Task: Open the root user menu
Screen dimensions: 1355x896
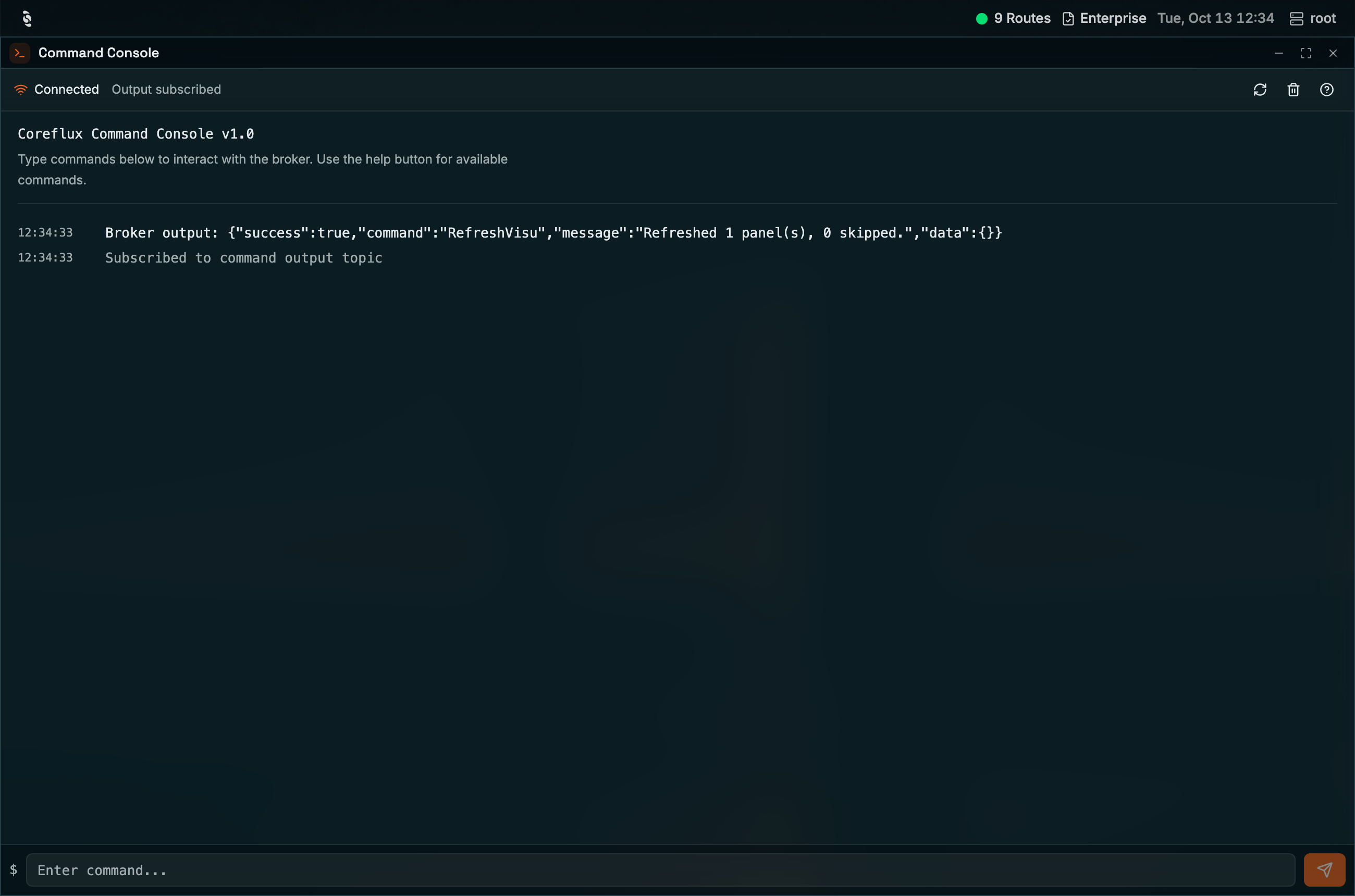Action: pyautogui.click(x=1313, y=18)
